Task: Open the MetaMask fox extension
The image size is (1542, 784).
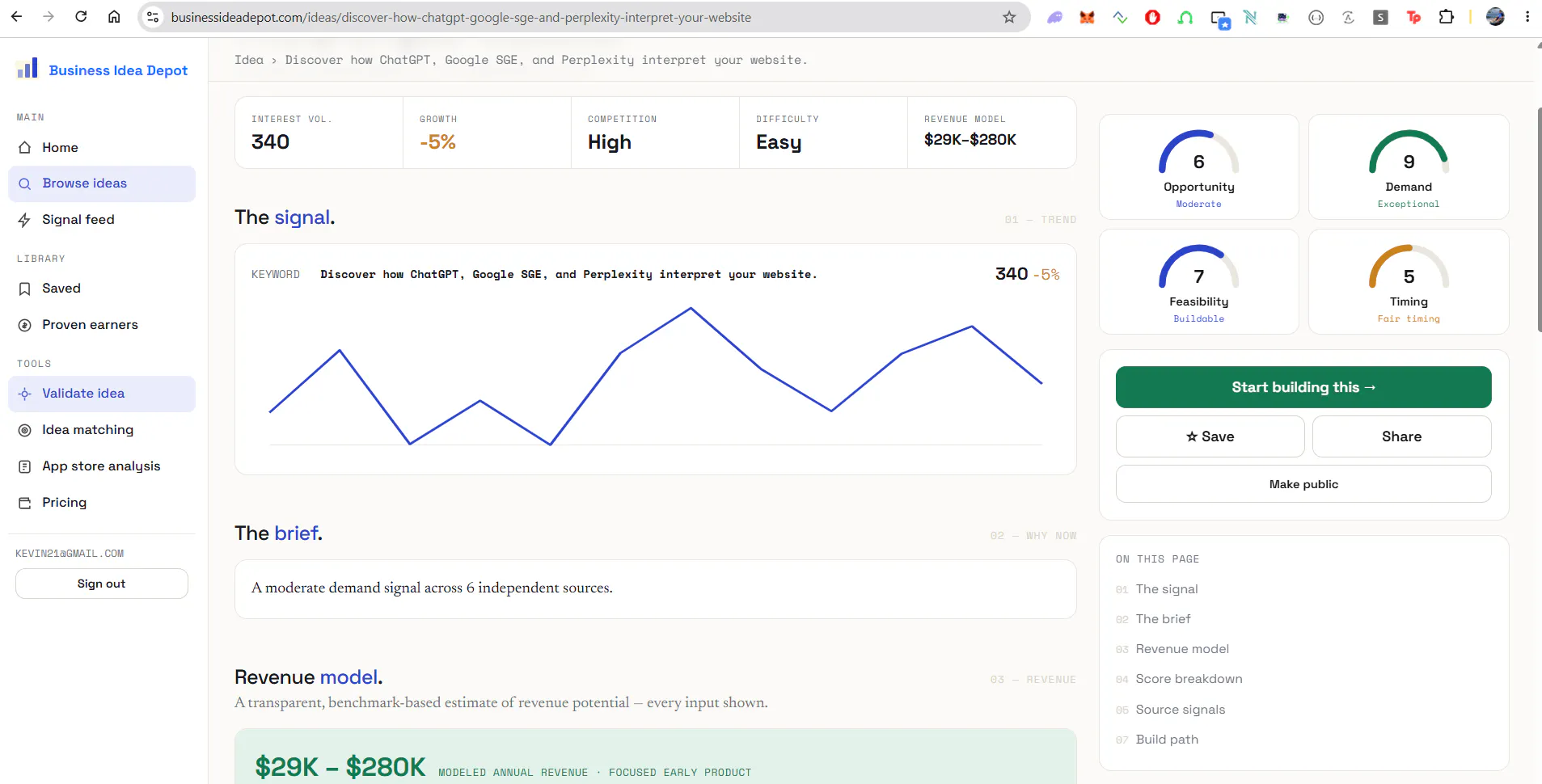Action: point(1088,17)
